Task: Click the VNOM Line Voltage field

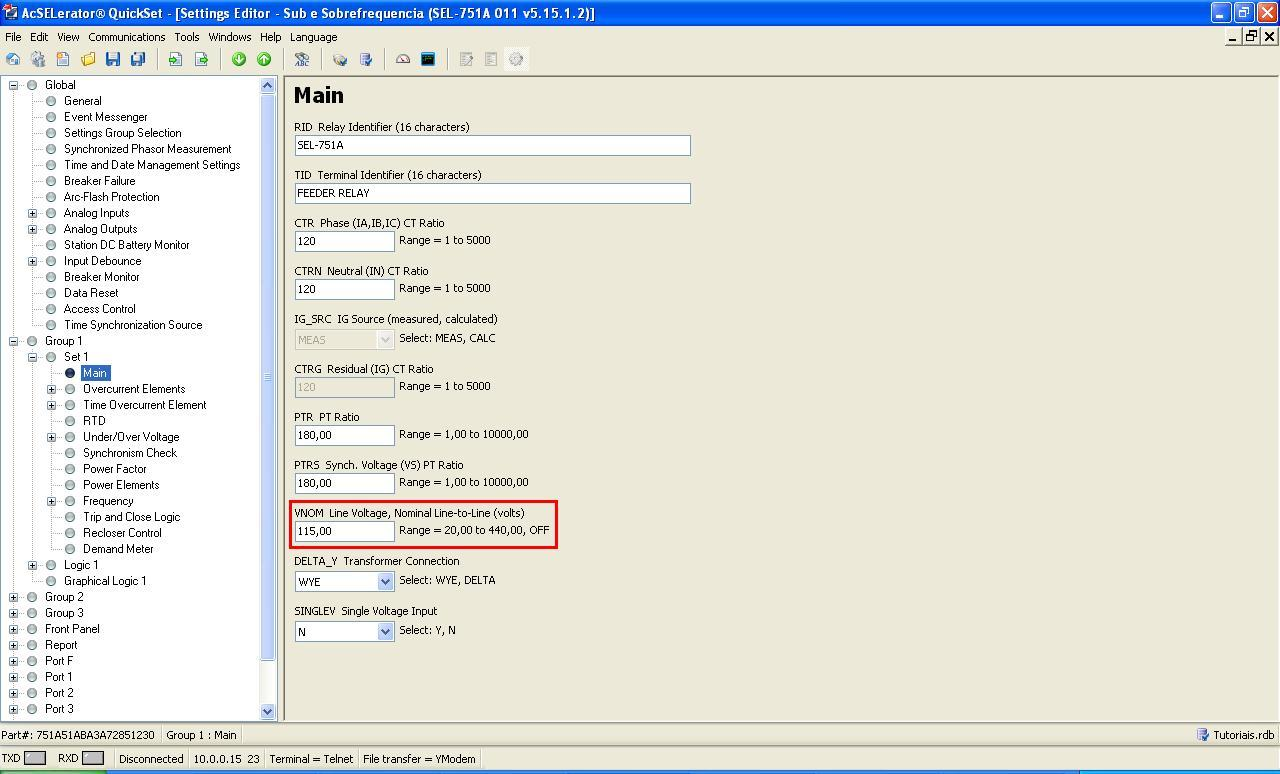Action: (344, 531)
